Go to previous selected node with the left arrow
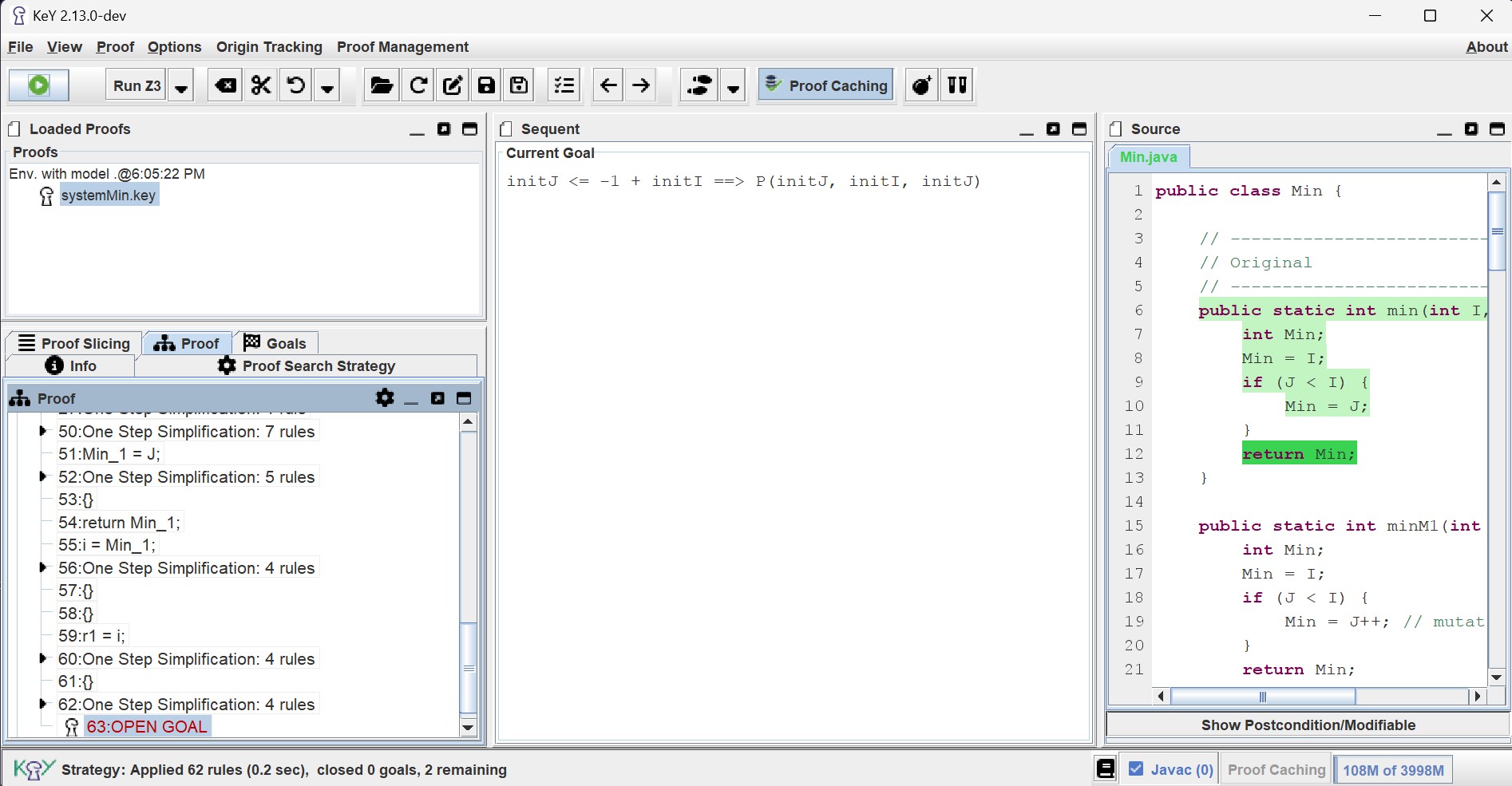Screen dimensions: 1512x786 coord(608,85)
